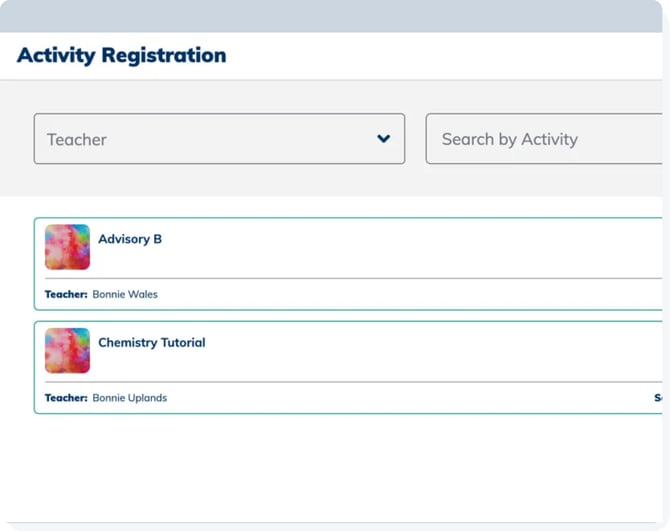The width and height of the screenshot is (670, 531).
Task: Click the Teacher placeholder text
Action: point(77,140)
